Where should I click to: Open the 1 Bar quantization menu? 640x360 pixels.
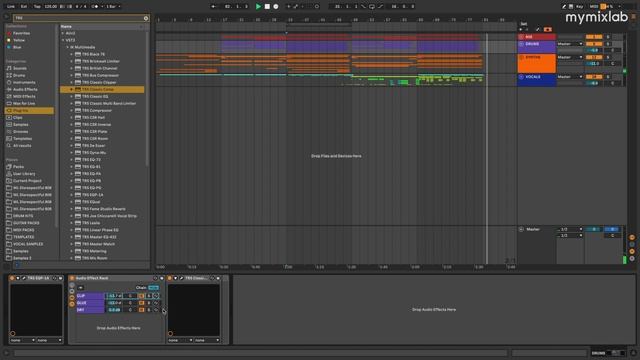point(113,7)
